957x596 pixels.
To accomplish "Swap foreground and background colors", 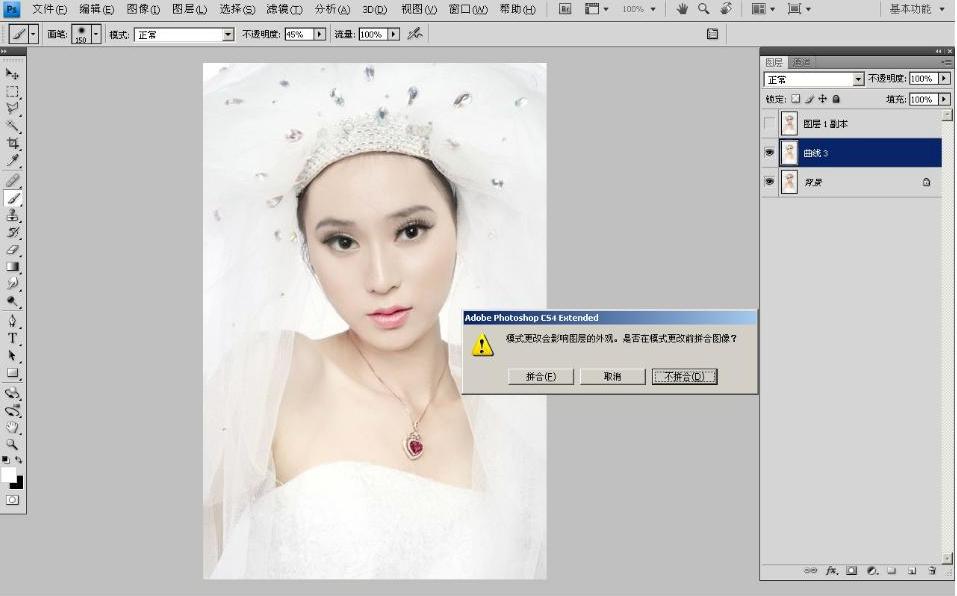I will pyautogui.click(x=19, y=460).
